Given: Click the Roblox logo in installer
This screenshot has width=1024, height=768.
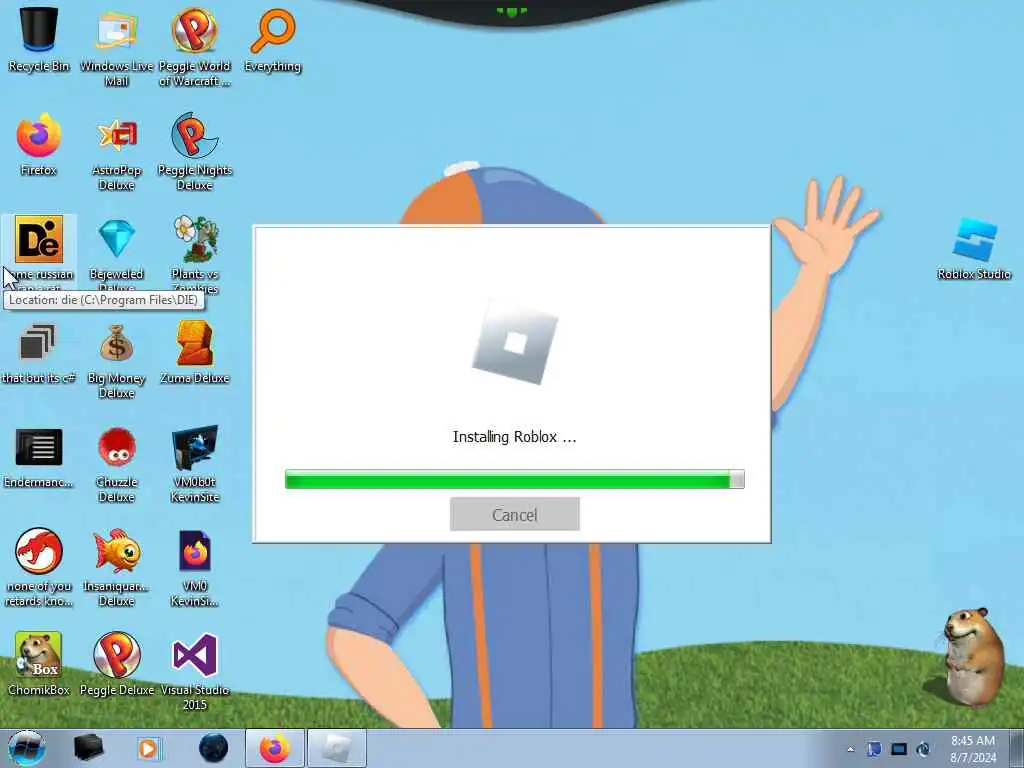Looking at the screenshot, I should click(x=515, y=343).
